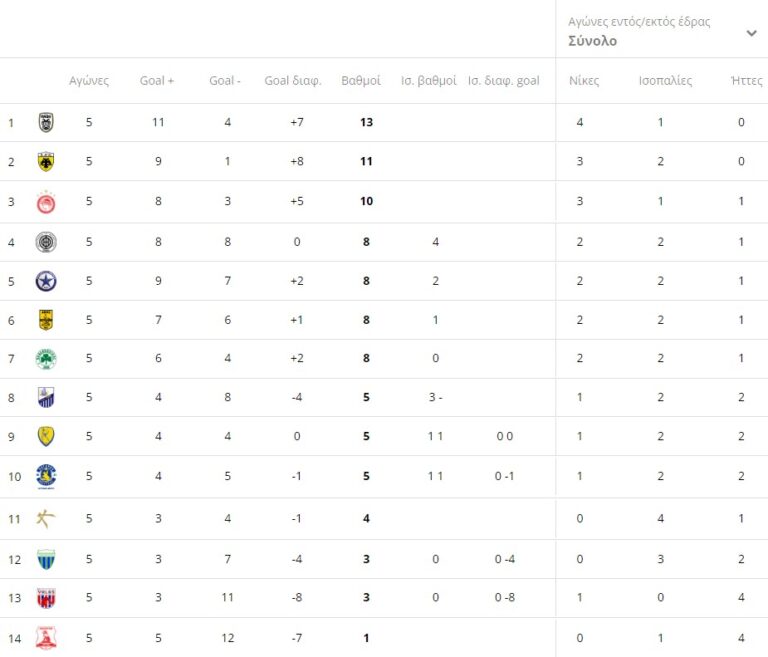Select the Ήττες column header
The height and width of the screenshot is (657, 768).
(747, 81)
